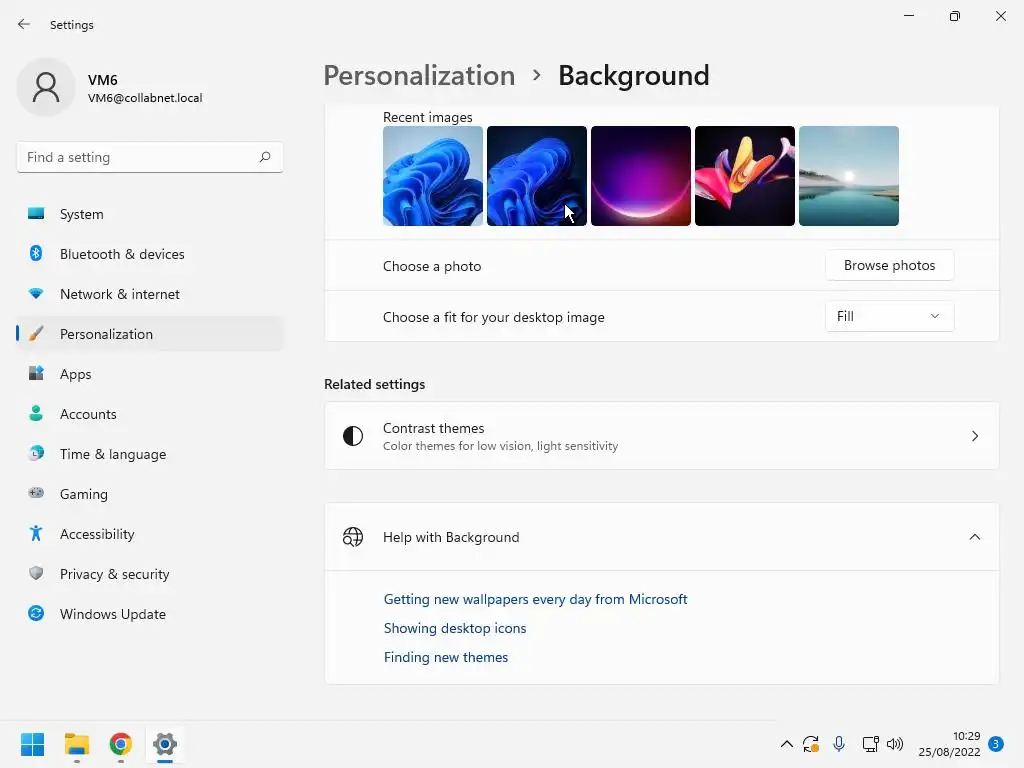This screenshot has height=768, width=1024.
Task: Click the network display tray icon
Action: click(x=870, y=744)
